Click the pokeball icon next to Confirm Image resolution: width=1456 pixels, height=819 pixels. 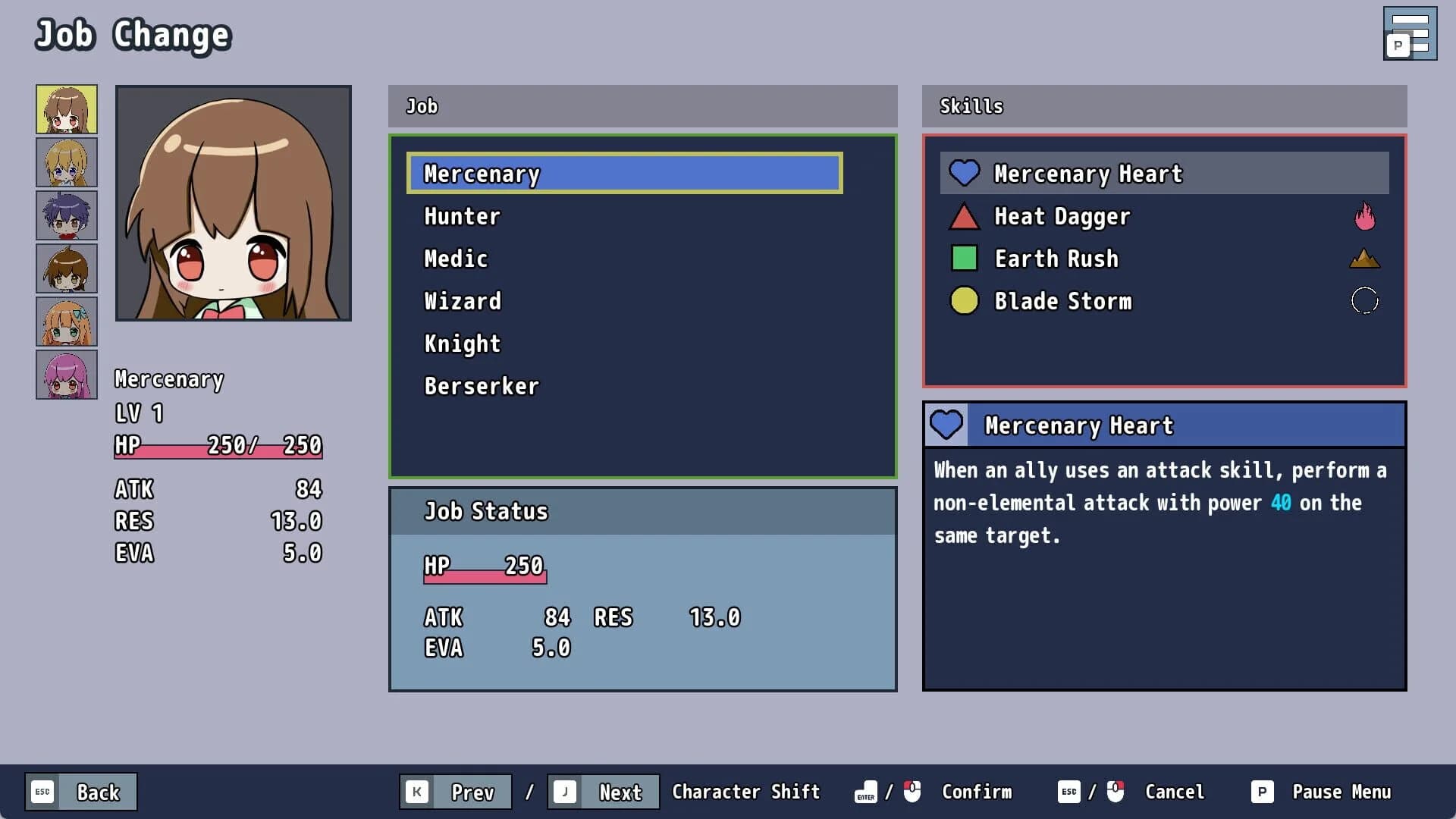(914, 792)
